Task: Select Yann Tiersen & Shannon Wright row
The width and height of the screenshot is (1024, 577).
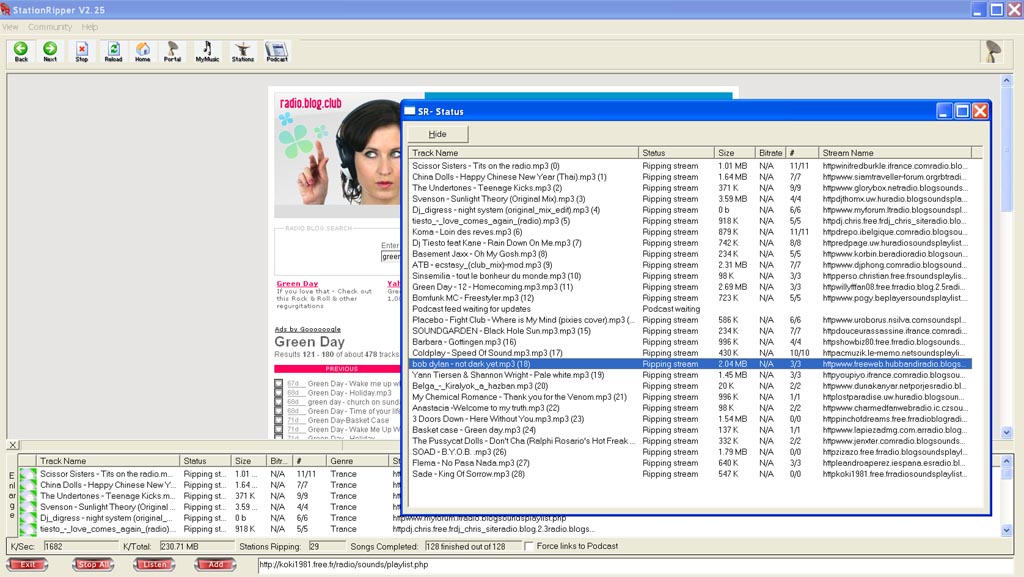Action: 690,375
